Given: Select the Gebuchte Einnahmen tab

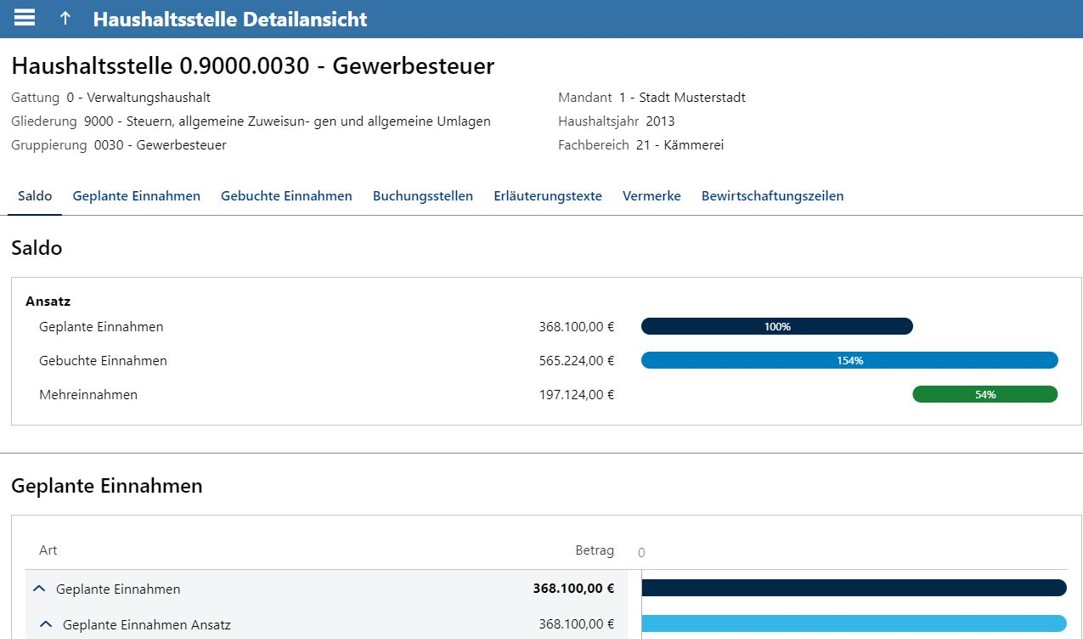Looking at the screenshot, I should [x=286, y=196].
